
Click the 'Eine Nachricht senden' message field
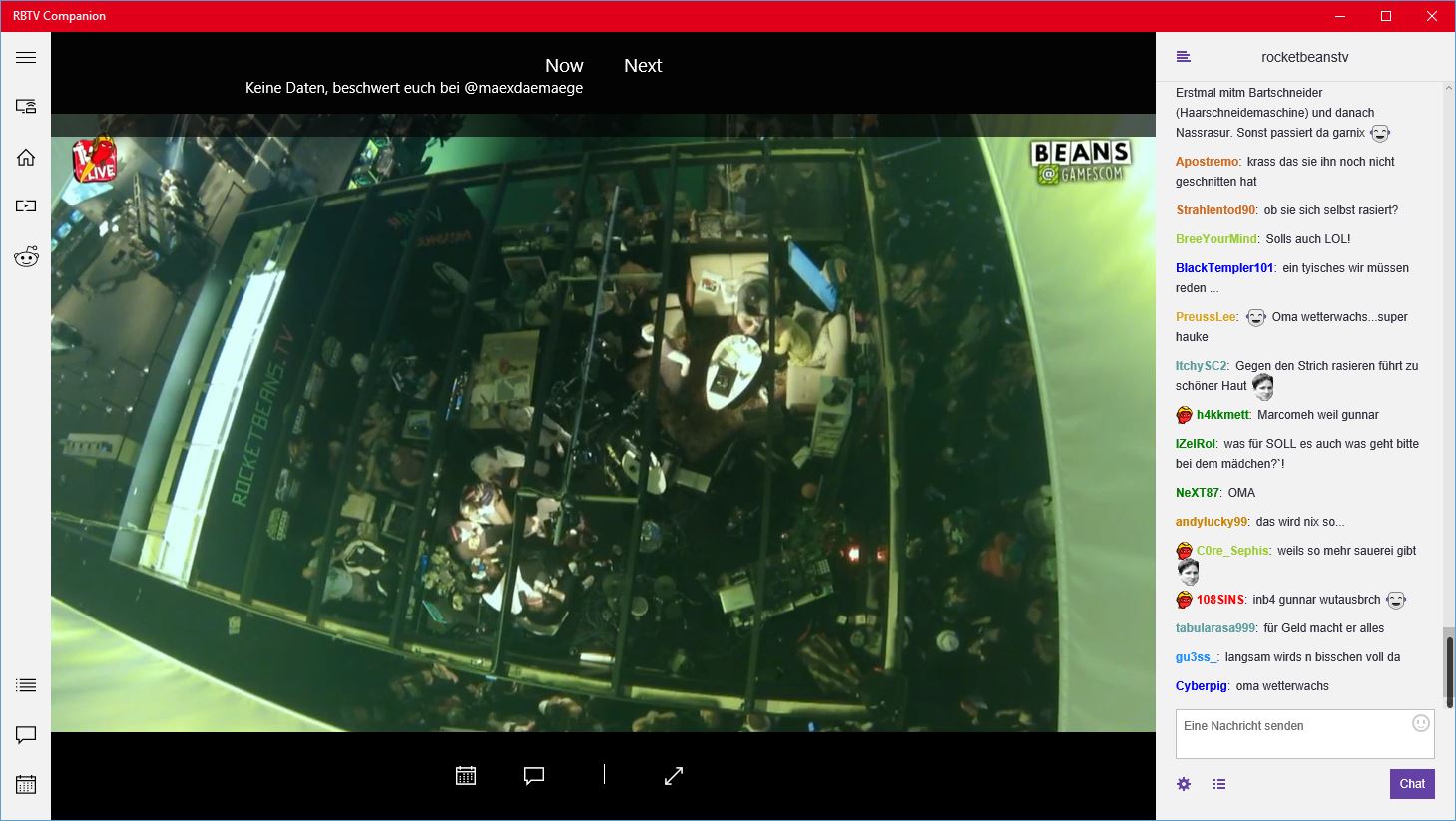[x=1292, y=733]
